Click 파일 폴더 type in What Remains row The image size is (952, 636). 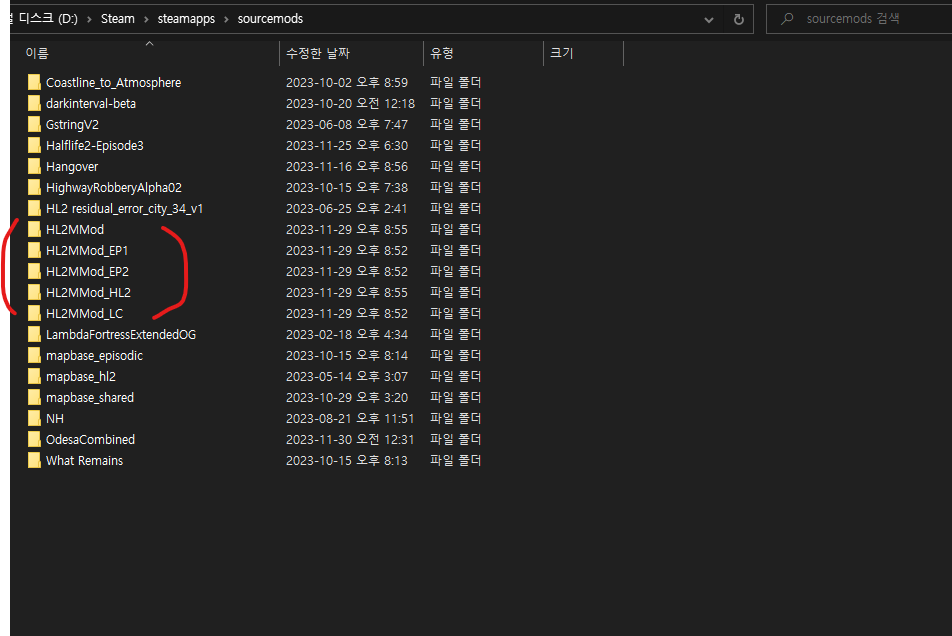[455, 461]
